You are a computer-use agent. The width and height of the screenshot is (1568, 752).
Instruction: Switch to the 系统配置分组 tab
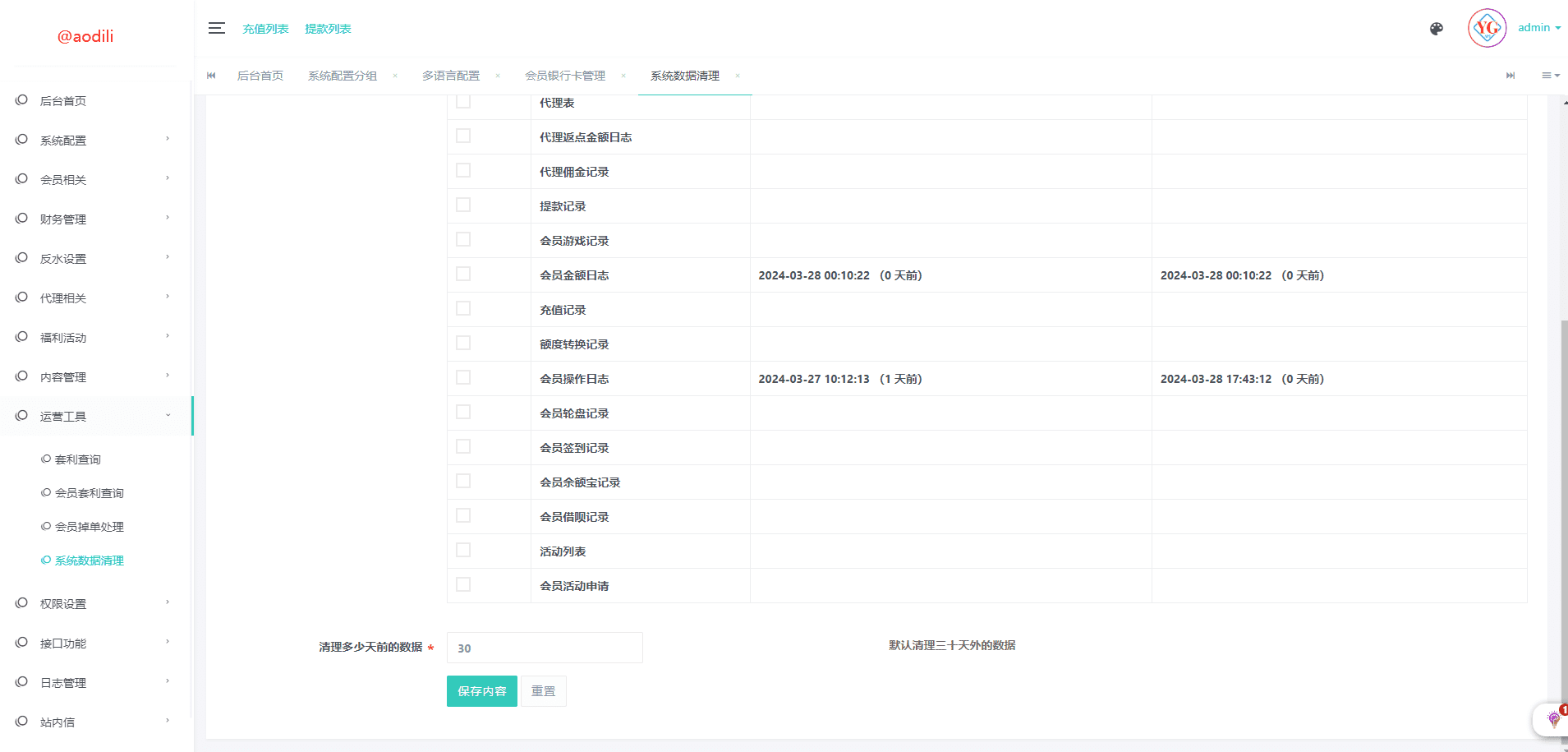click(343, 76)
